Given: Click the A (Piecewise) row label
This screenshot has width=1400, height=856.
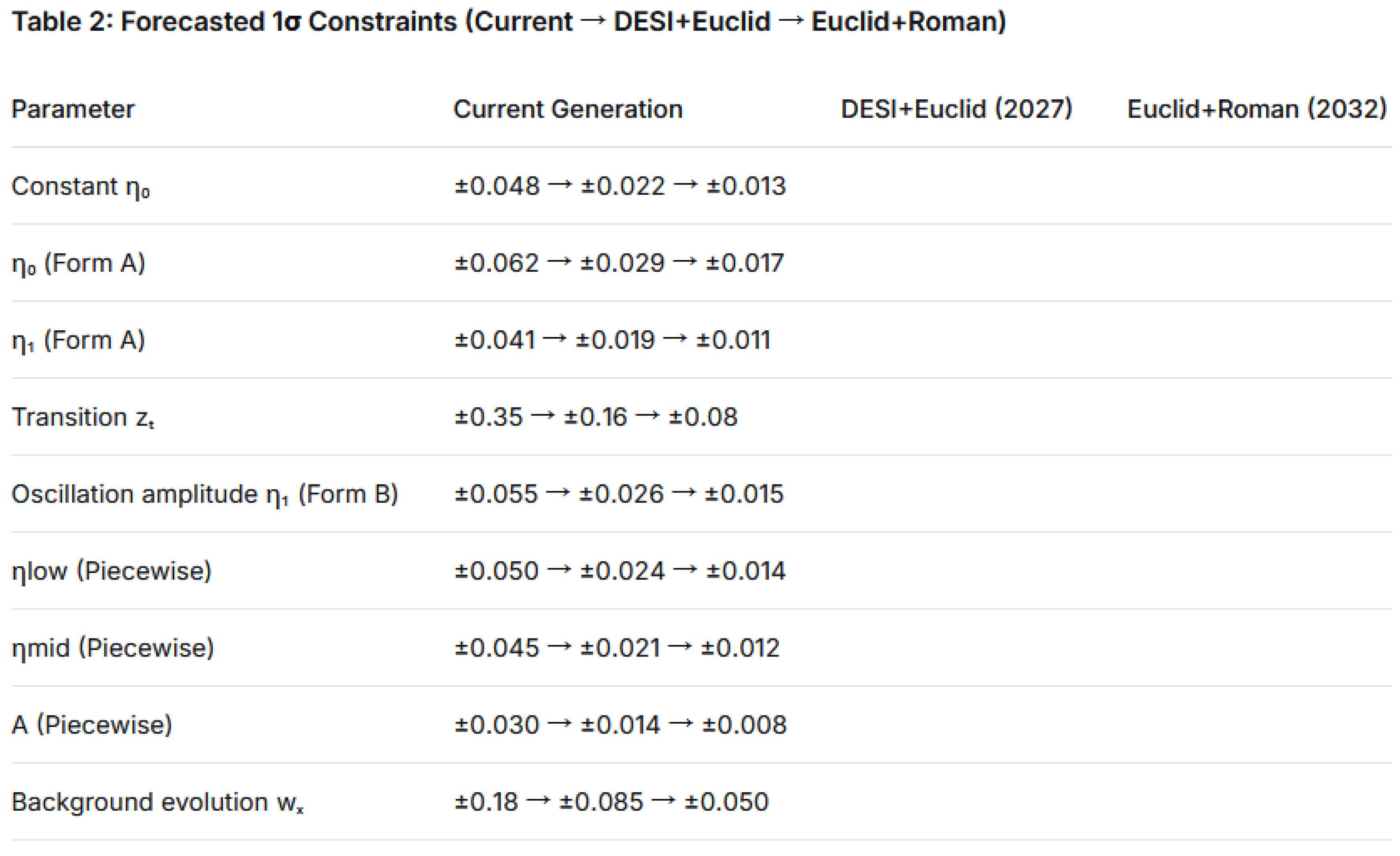Looking at the screenshot, I should (92, 725).
